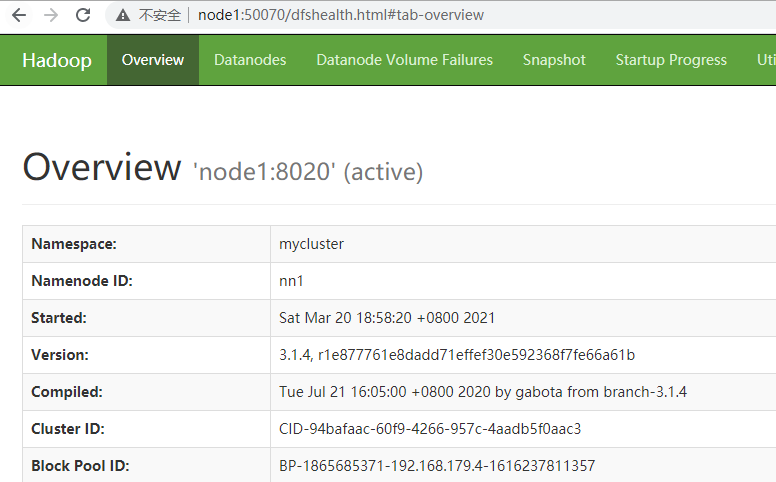This screenshot has width=776, height=482.
Task: Click the browser forward arrow
Action: pyautogui.click(x=51, y=15)
